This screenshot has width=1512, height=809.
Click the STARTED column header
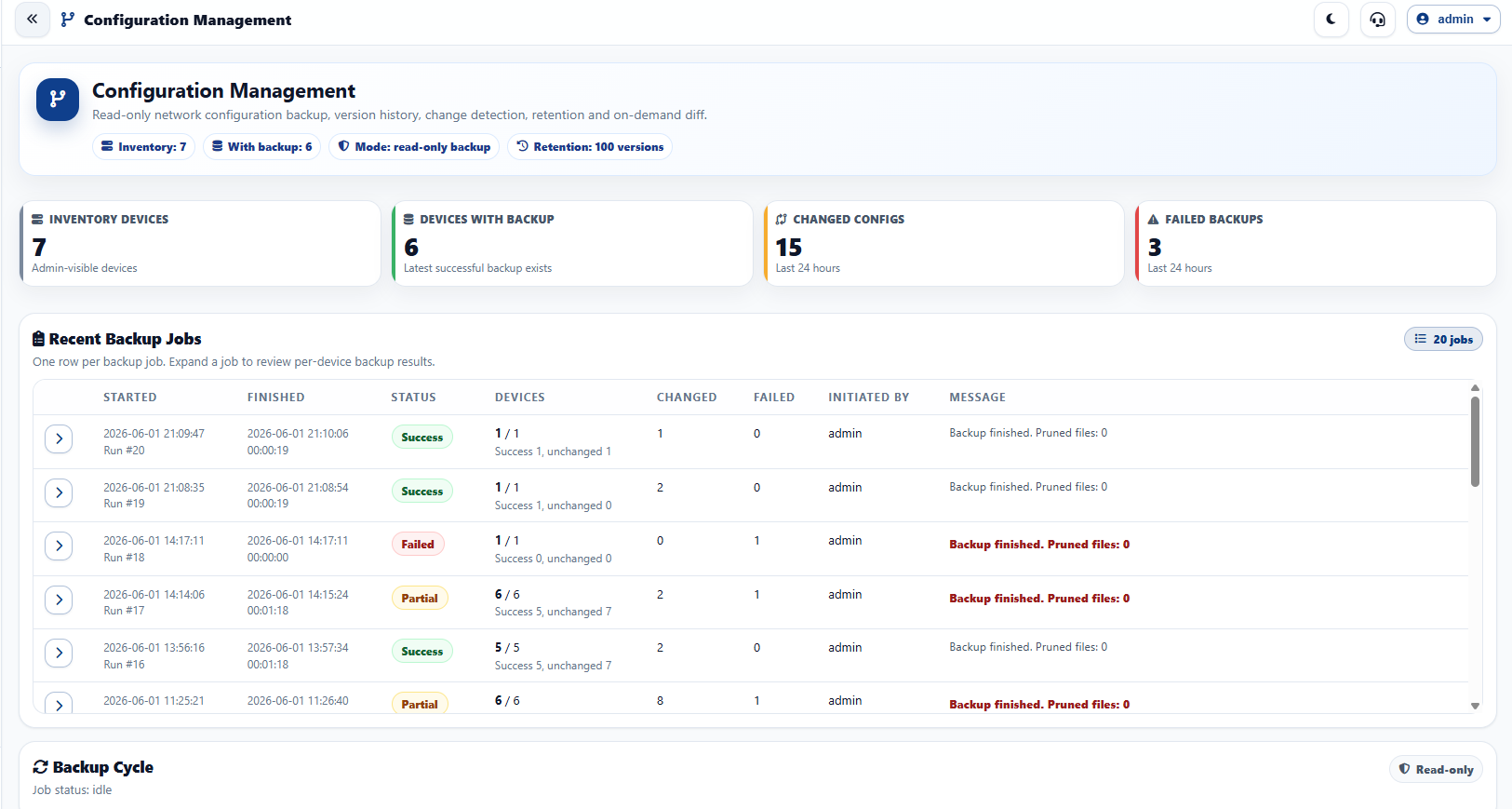point(130,398)
